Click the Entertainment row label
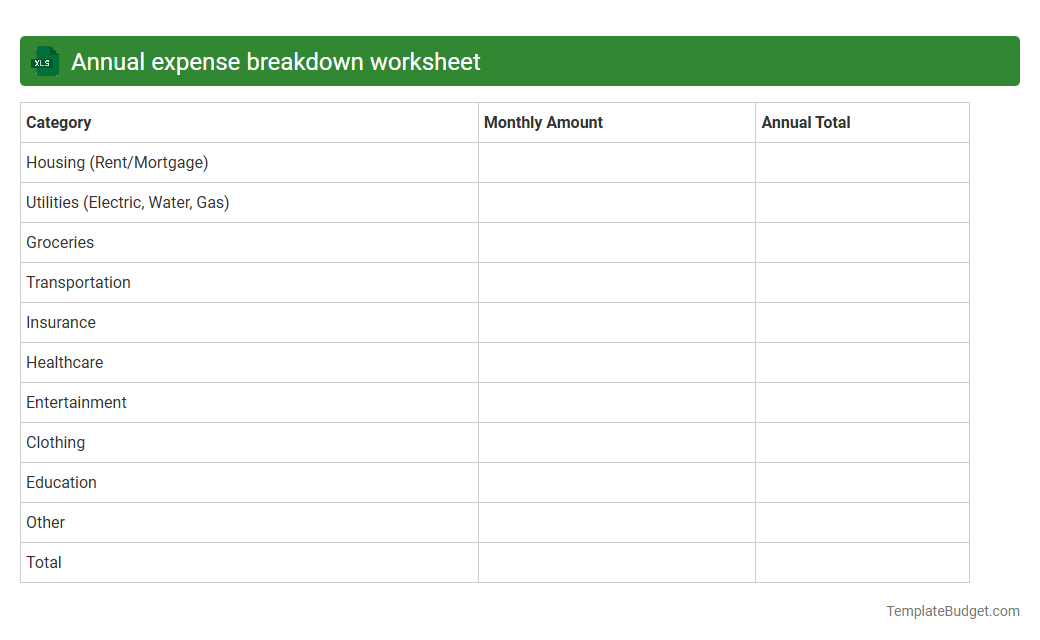Viewport: 1040px width, 640px height. point(77,402)
